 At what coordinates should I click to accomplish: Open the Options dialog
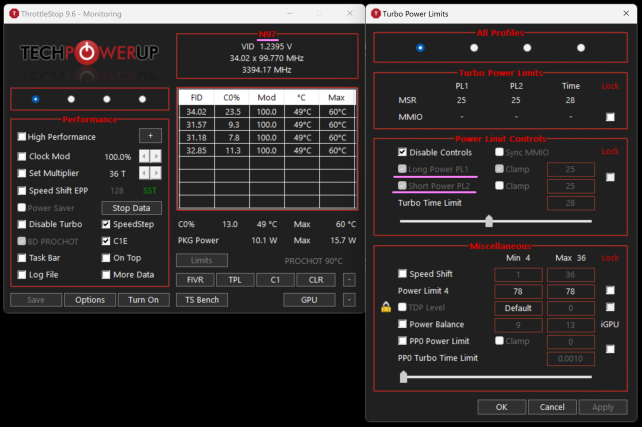(x=90, y=300)
